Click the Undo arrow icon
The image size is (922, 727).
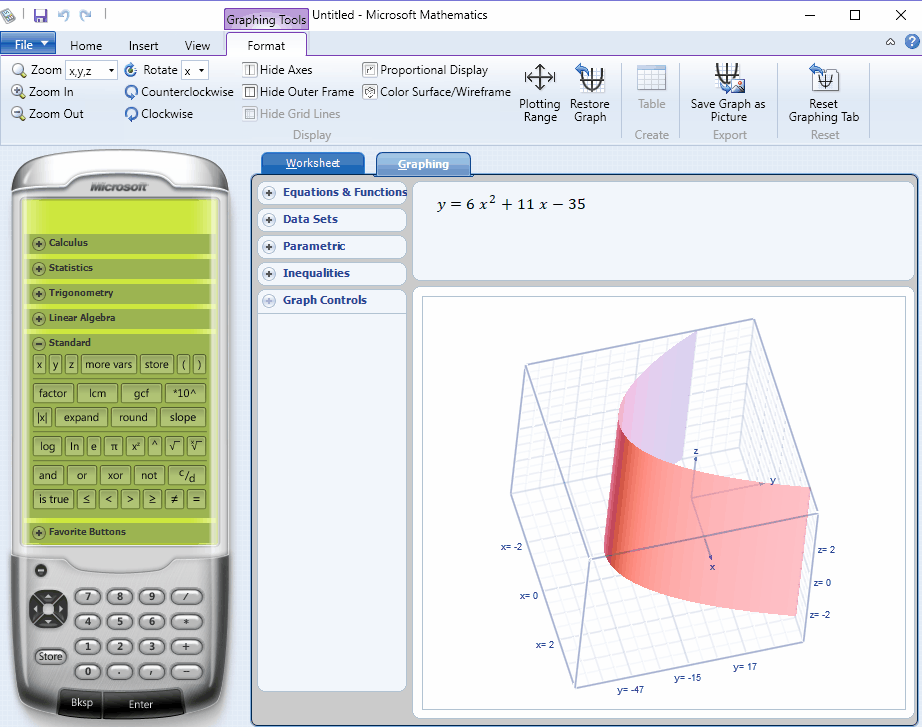pyautogui.click(x=64, y=15)
